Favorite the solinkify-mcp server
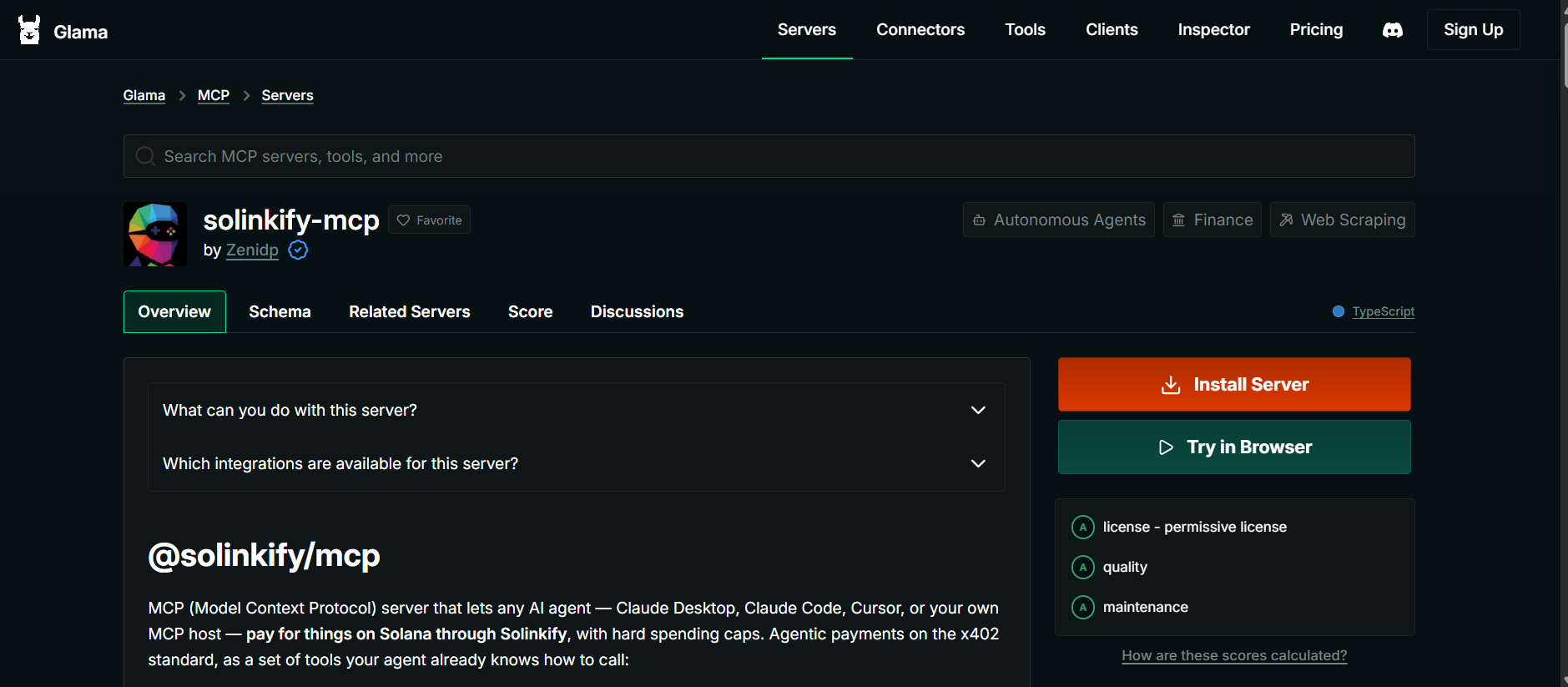 pos(429,220)
